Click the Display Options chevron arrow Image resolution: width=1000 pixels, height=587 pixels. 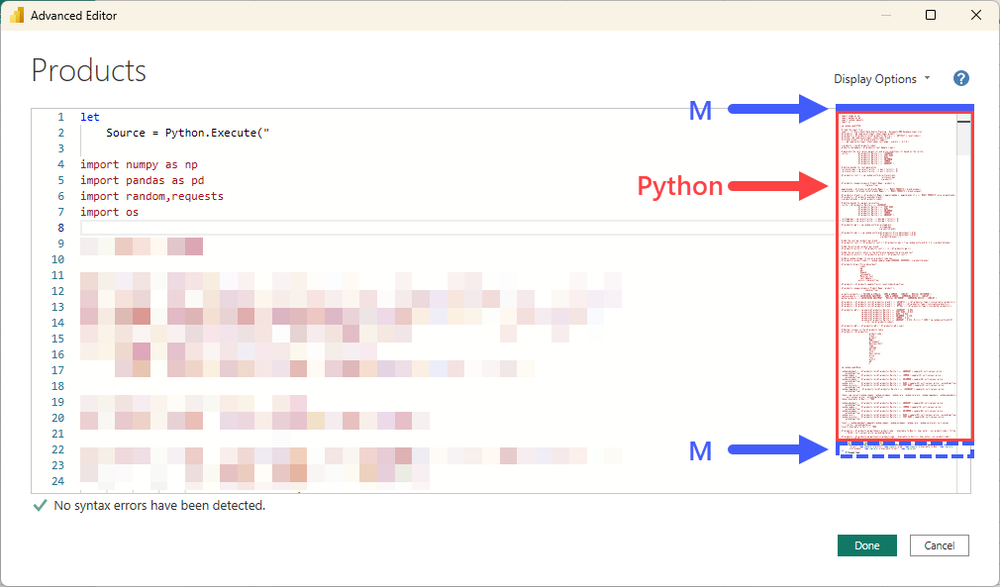pyautogui.click(x=929, y=78)
